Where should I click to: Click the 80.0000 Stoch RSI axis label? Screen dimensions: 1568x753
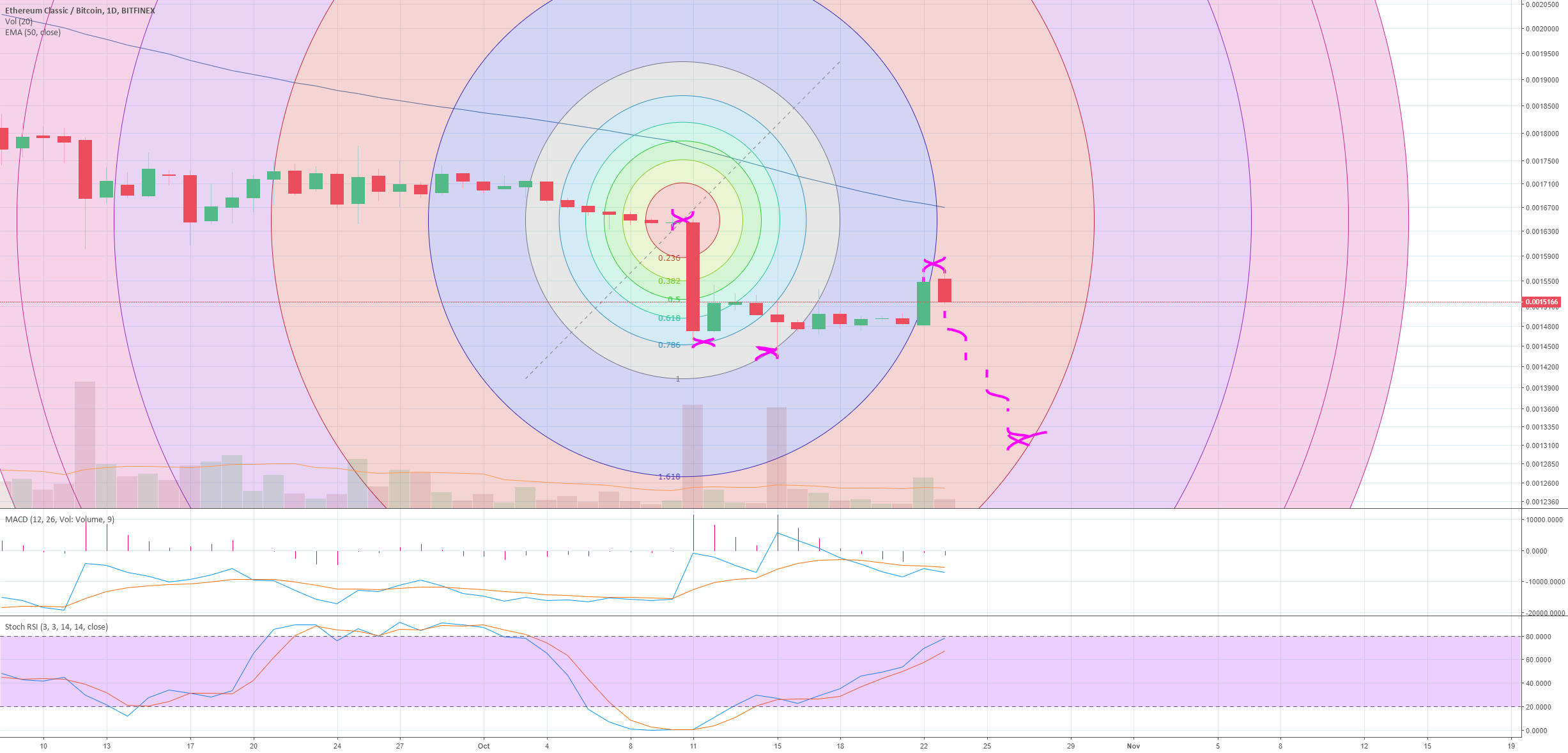coord(1537,637)
